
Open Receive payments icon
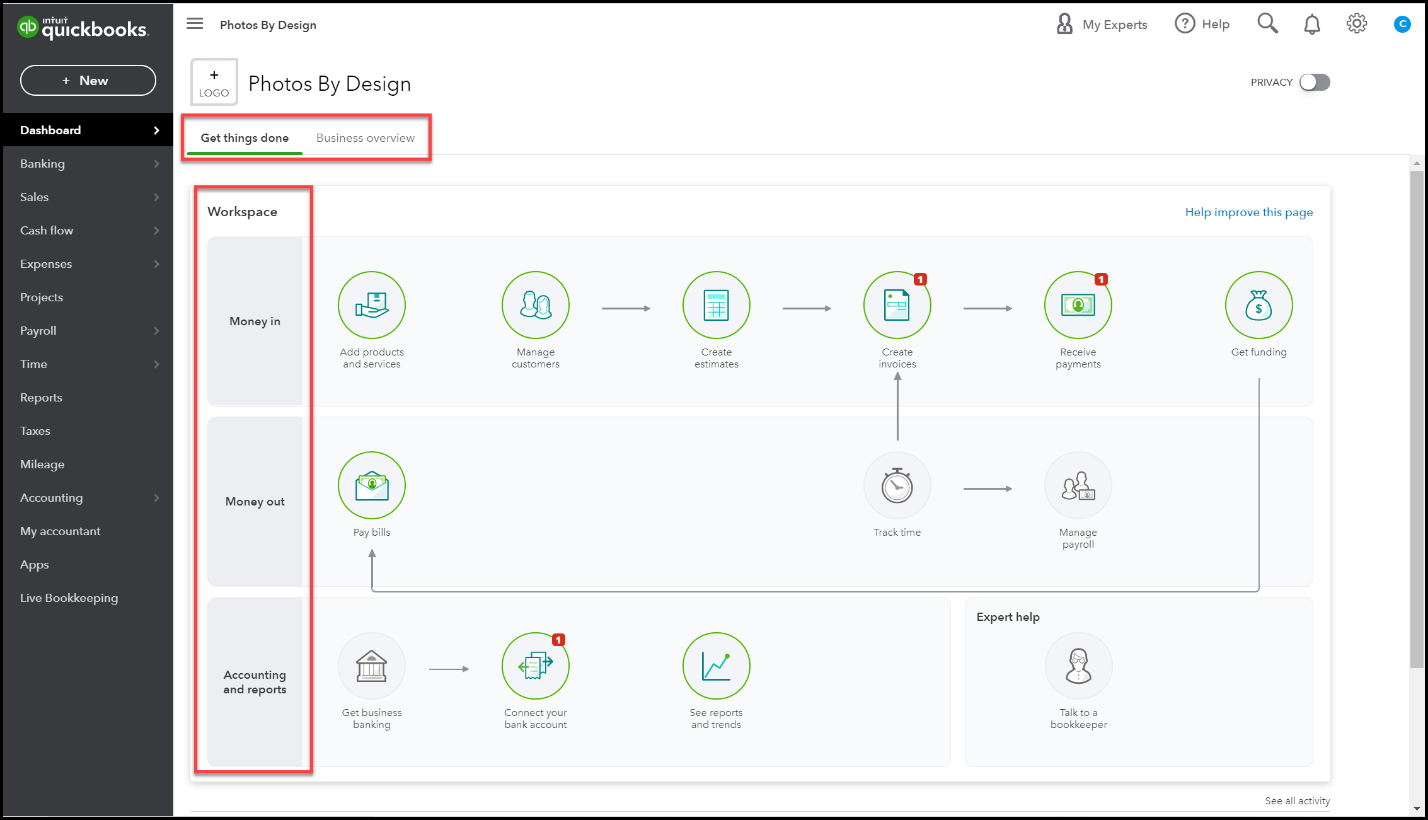(1078, 305)
